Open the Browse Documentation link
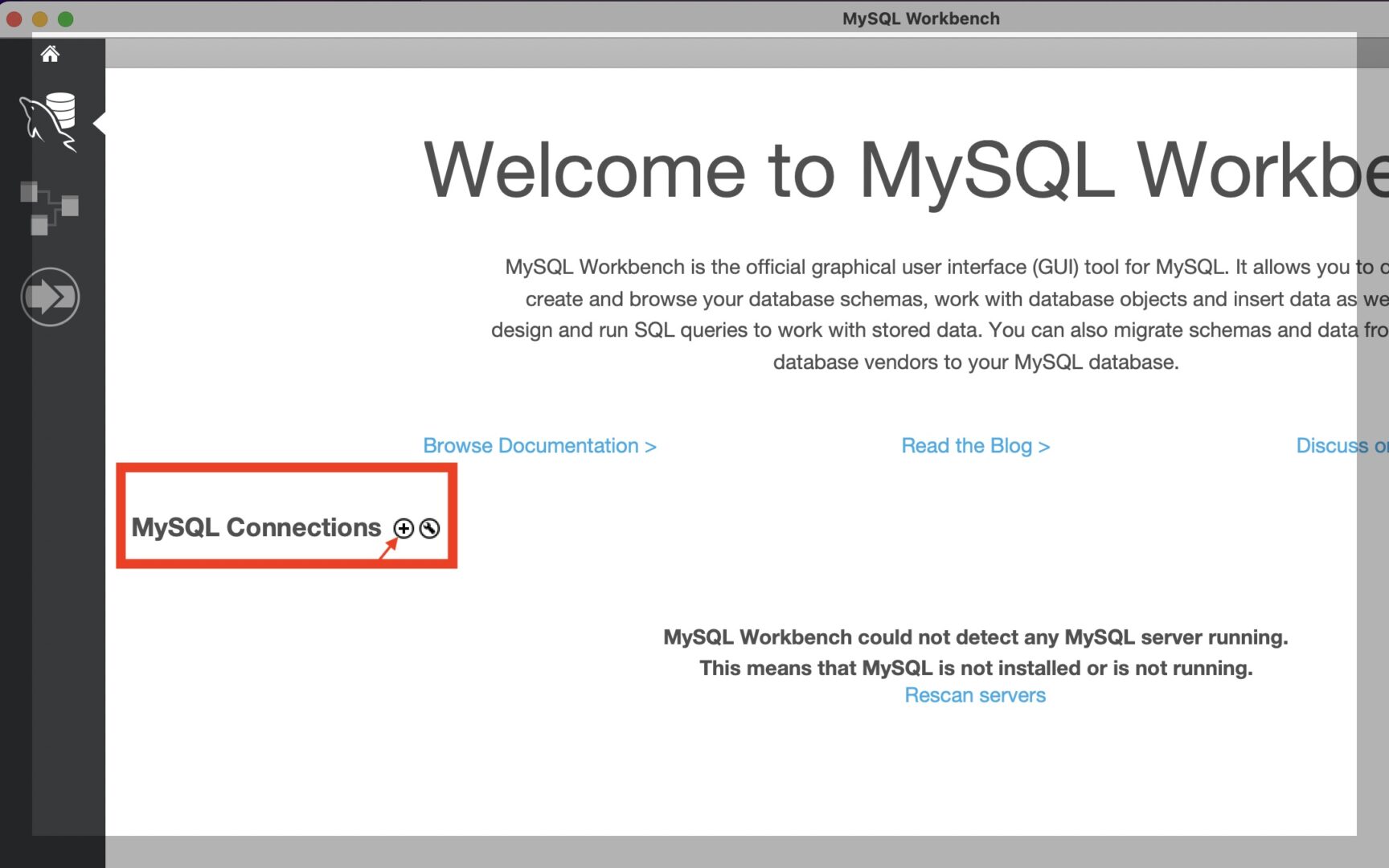 point(539,445)
